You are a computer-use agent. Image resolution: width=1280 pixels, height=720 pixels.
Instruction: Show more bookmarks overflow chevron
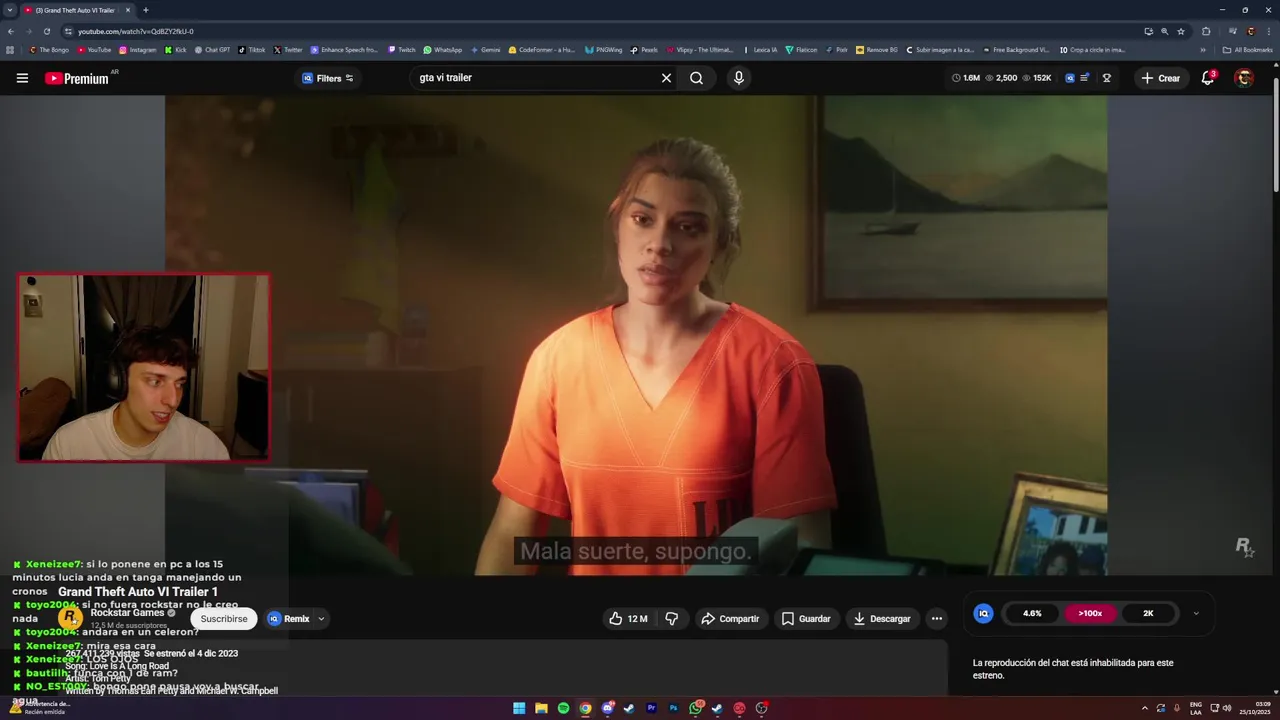(1203, 50)
